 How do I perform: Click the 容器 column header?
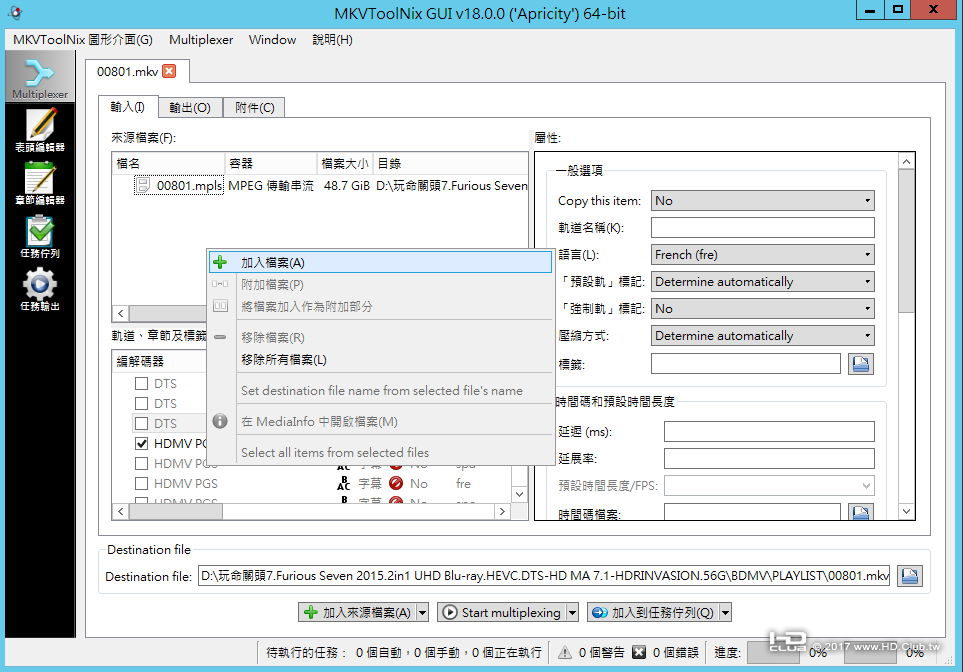point(271,163)
